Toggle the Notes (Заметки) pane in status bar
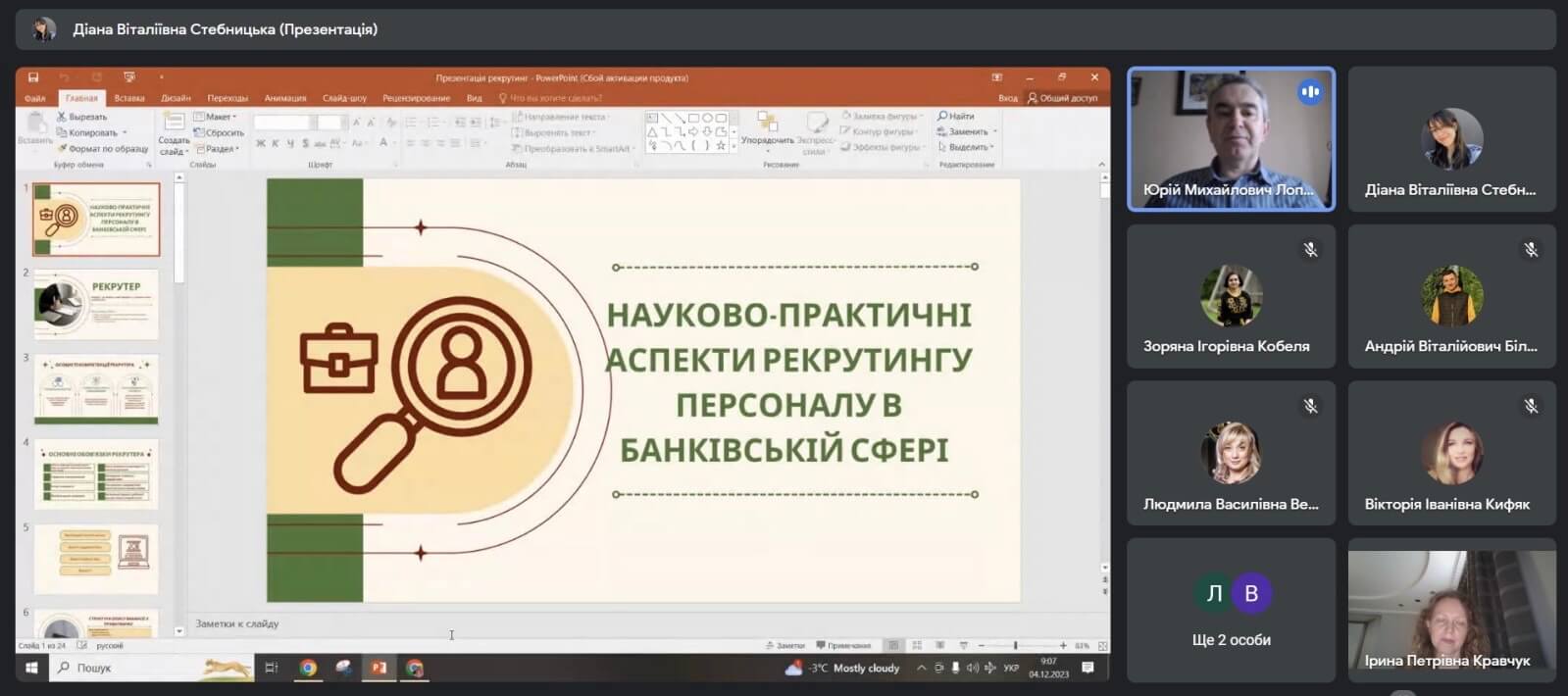This screenshot has height=696, width=1568. tap(784, 646)
